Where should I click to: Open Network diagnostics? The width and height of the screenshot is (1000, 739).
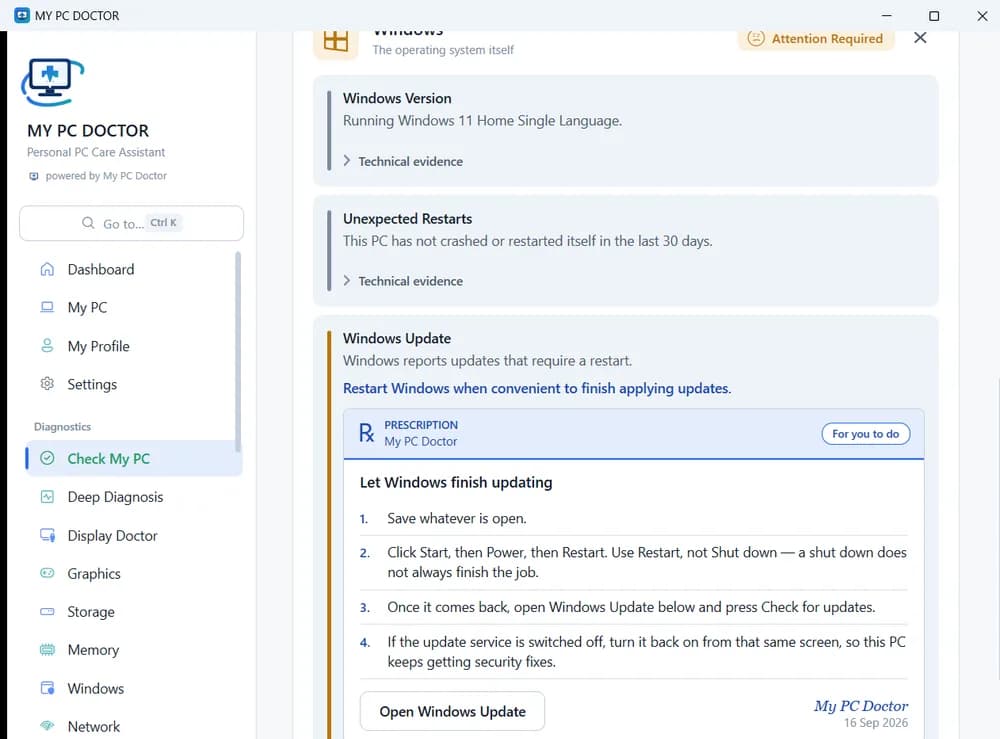pos(134,726)
